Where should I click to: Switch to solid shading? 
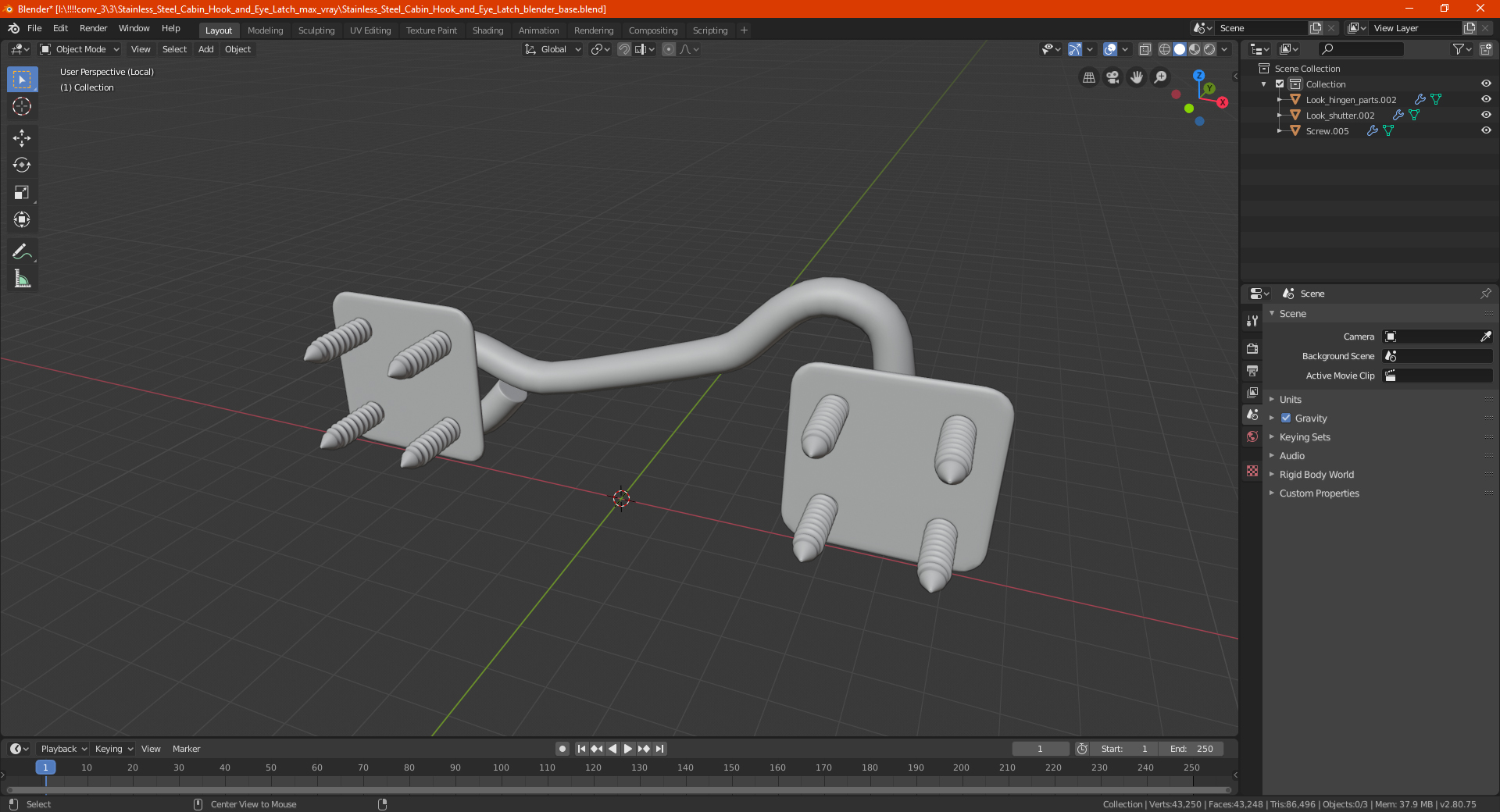pos(1180,49)
